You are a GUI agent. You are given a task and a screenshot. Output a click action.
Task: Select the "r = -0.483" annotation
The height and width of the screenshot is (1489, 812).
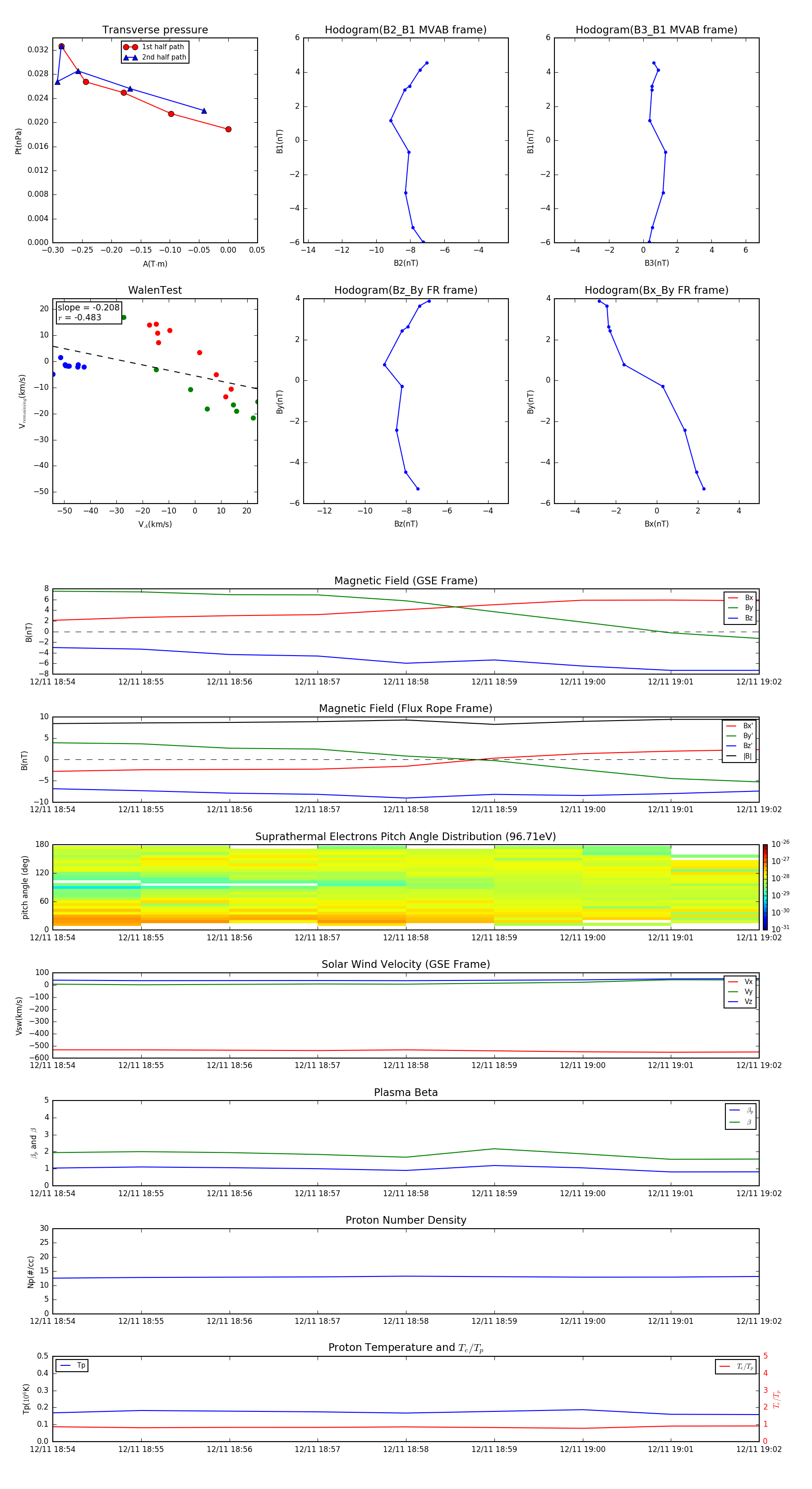80,317
